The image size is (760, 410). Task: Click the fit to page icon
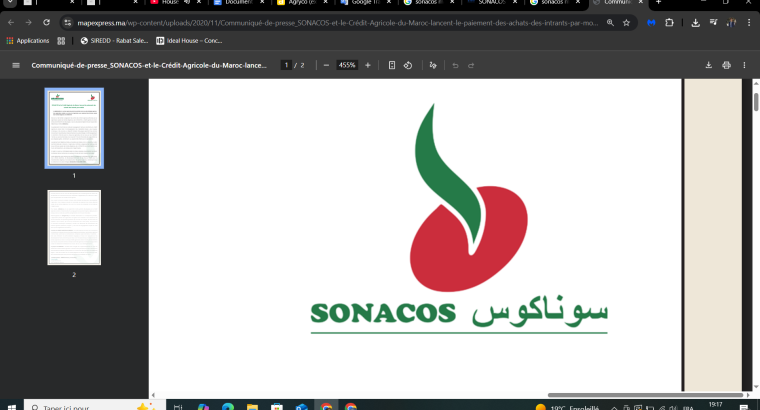(x=392, y=65)
